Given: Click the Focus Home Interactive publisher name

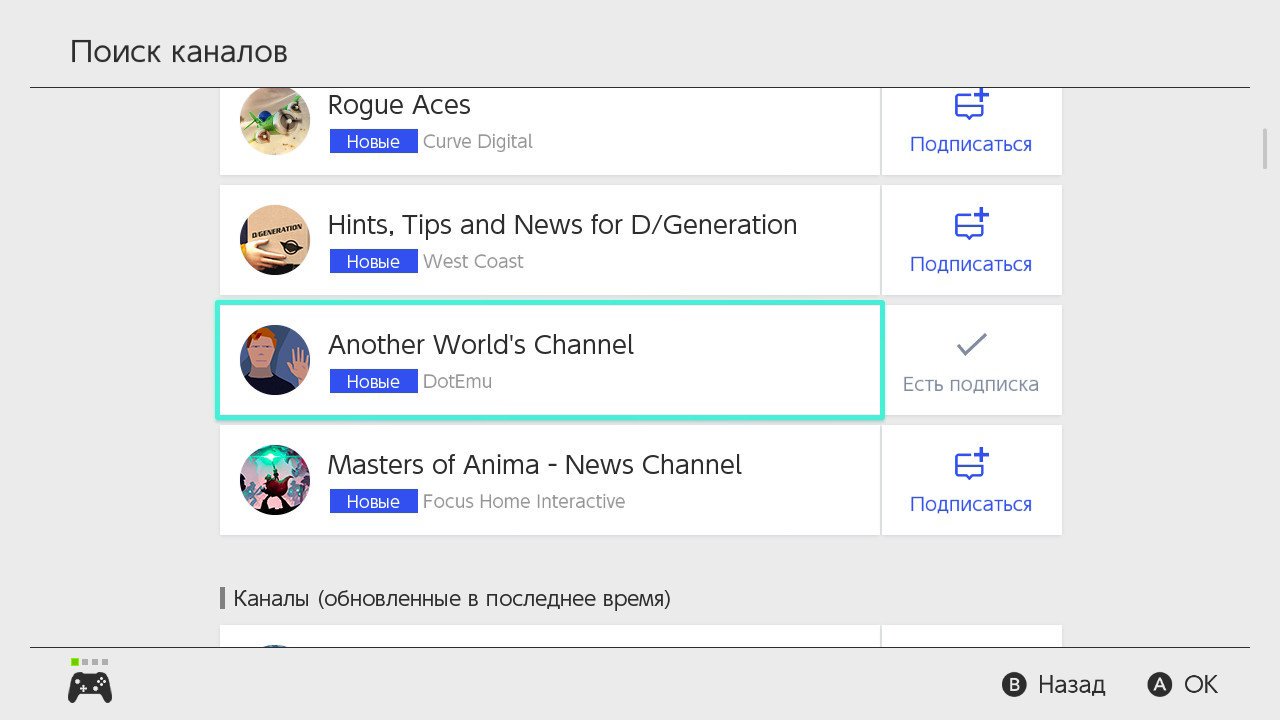Looking at the screenshot, I should click(x=524, y=502).
